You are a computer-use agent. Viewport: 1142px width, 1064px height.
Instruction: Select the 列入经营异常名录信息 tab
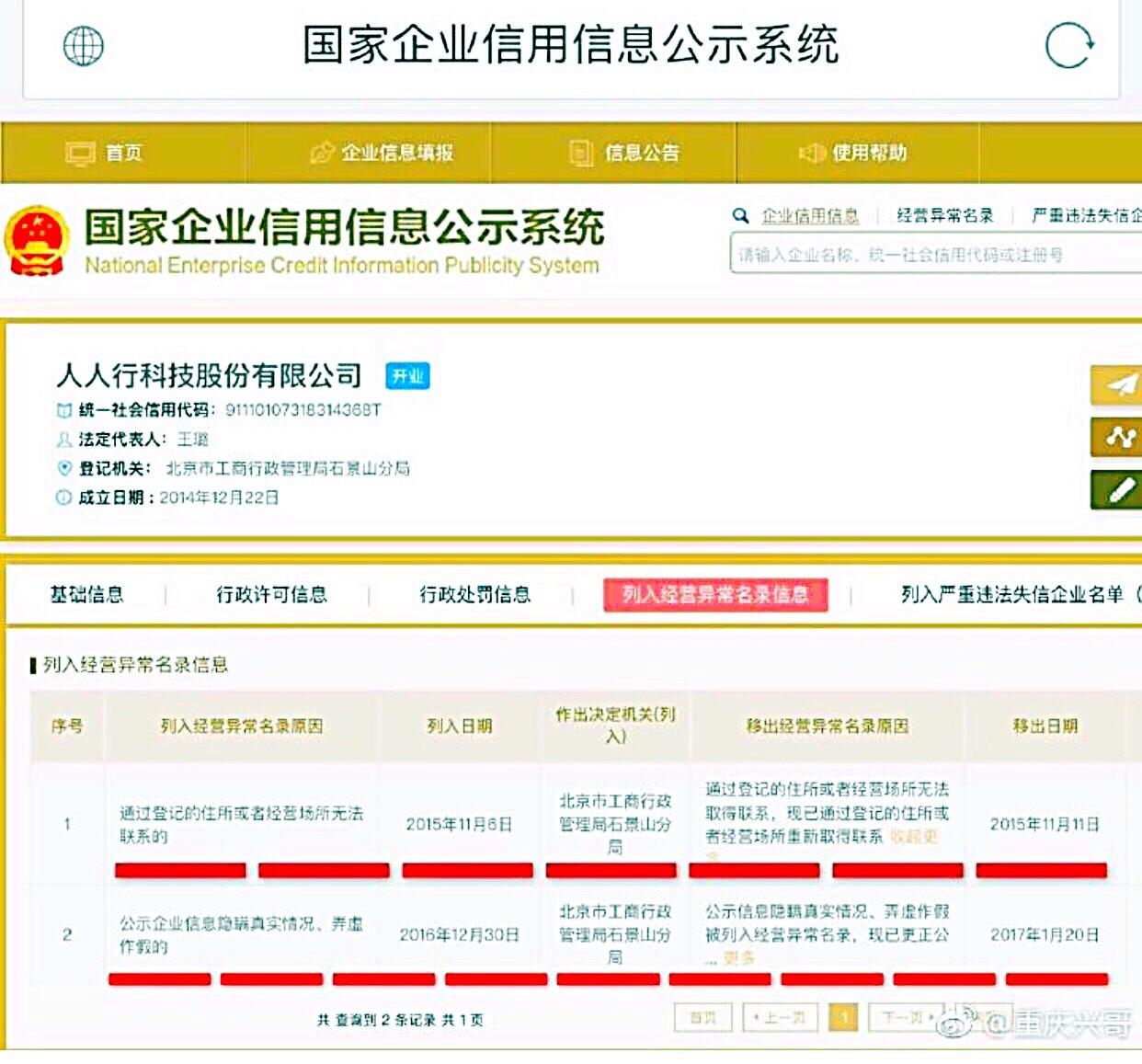point(715,595)
